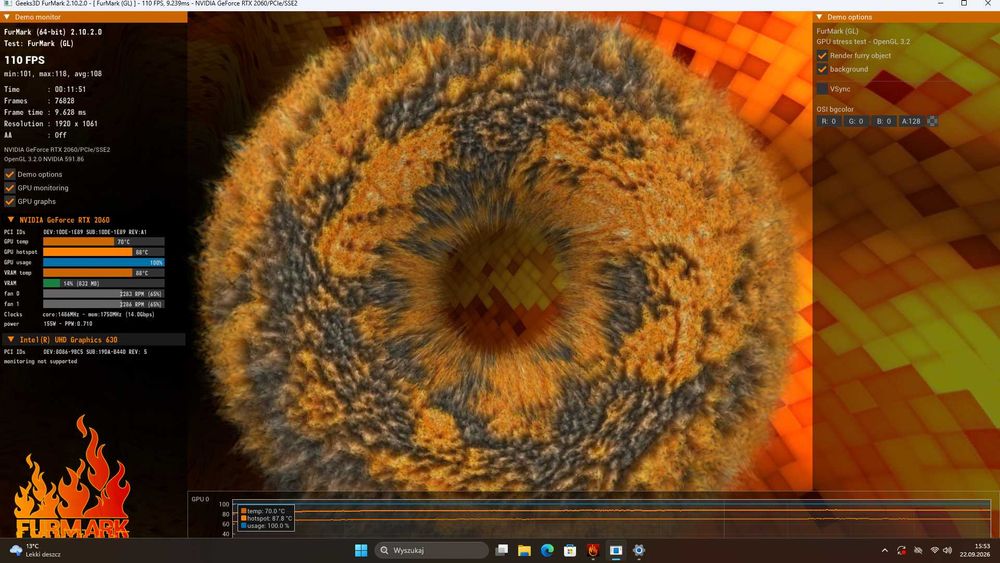The width and height of the screenshot is (1000, 563).
Task: Launch File Explorer from the taskbar
Action: (524, 550)
